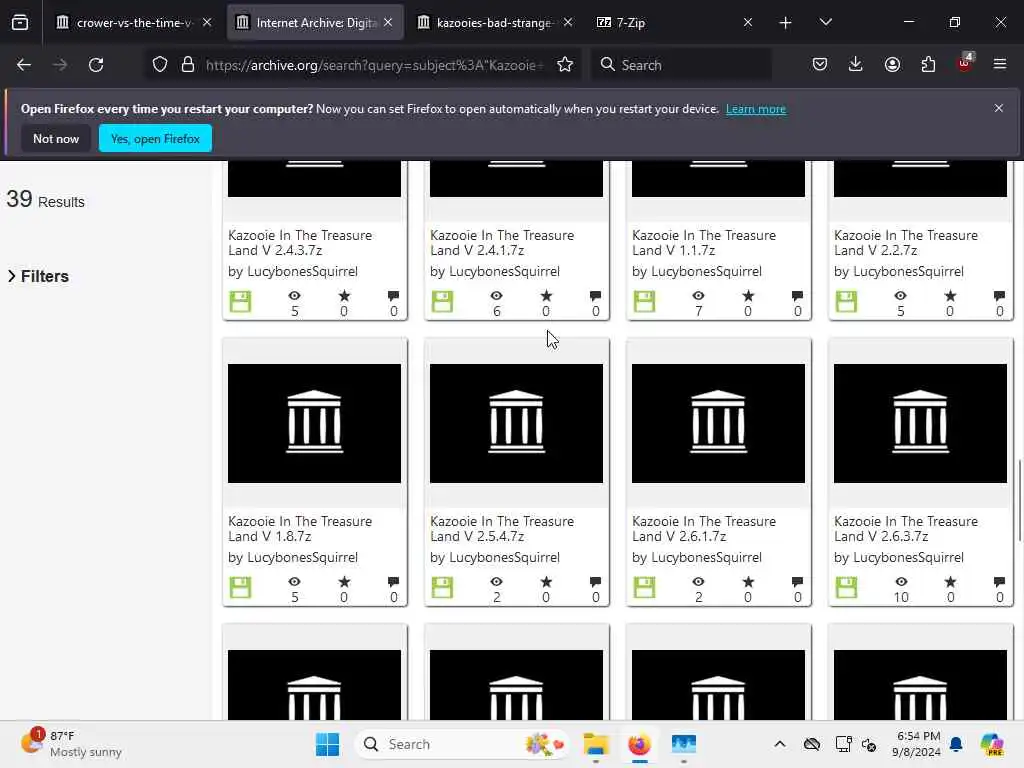The width and height of the screenshot is (1024, 768).
Task: Bookmark this page with the star icon
Action: pyautogui.click(x=565, y=65)
